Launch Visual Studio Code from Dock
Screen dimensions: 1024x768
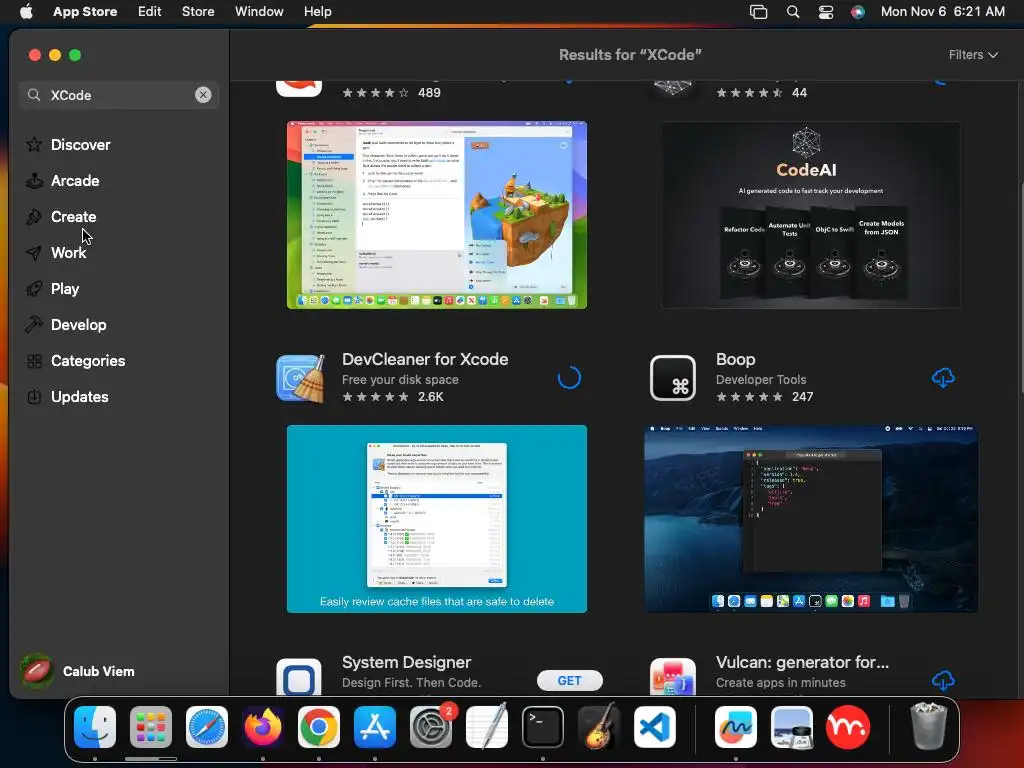[x=654, y=727]
